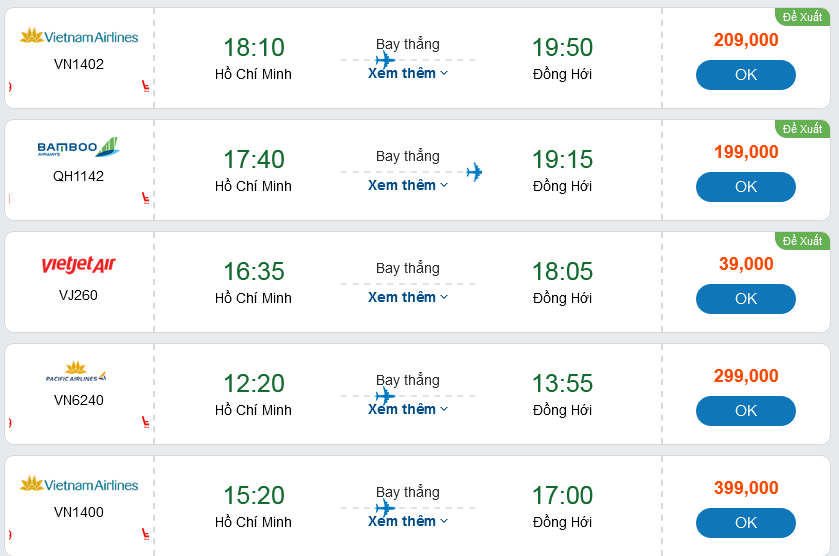
Task: Expand "Xem thêm" details for Vietjet VJ260
Action: pos(408,297)
